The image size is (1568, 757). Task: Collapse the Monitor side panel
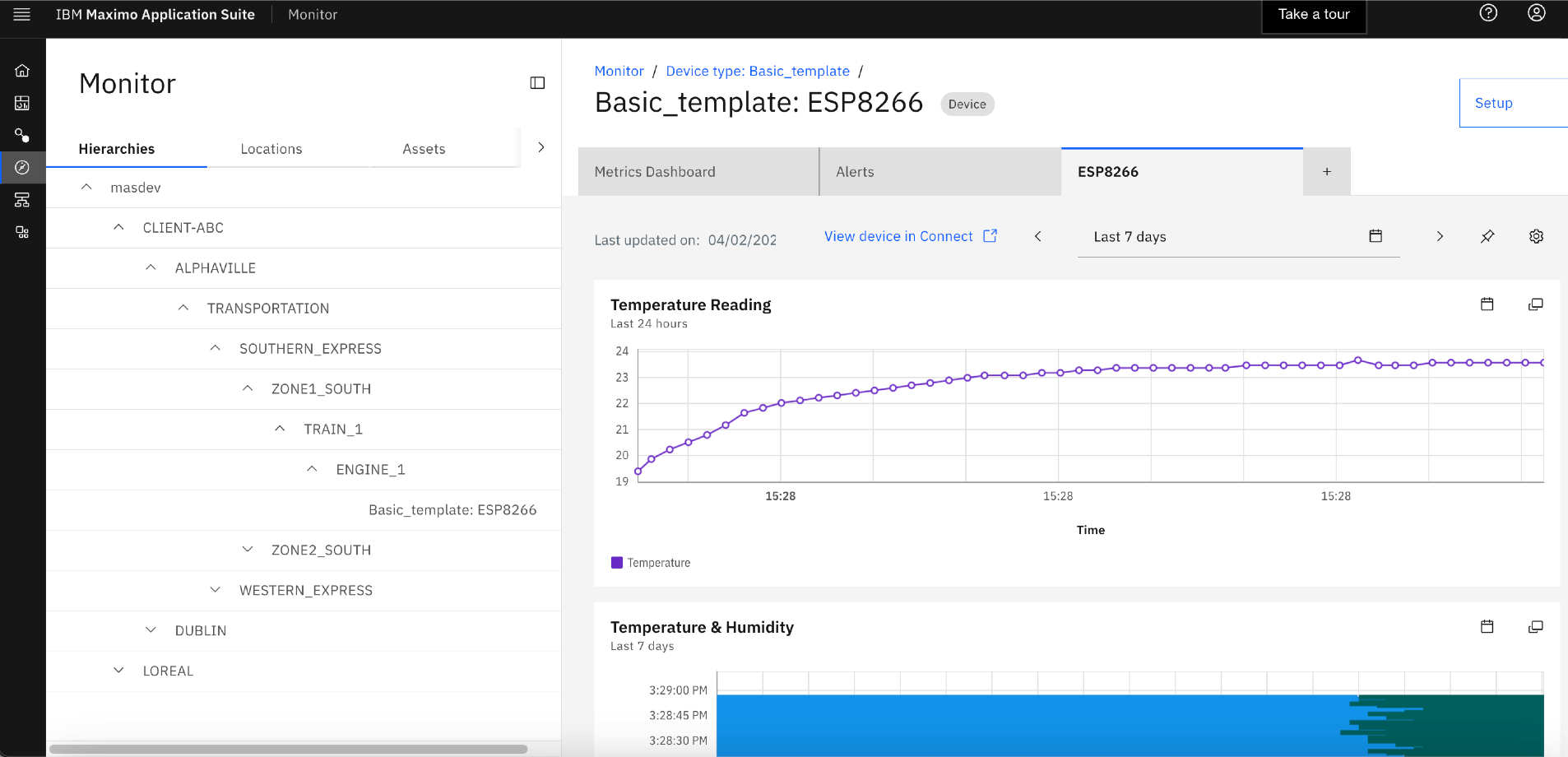[x=537, y=83]
